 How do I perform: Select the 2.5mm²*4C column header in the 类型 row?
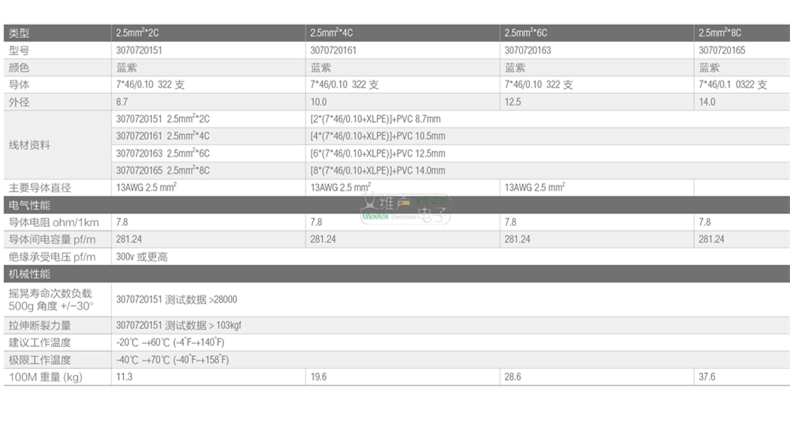[x=332, y=33]
